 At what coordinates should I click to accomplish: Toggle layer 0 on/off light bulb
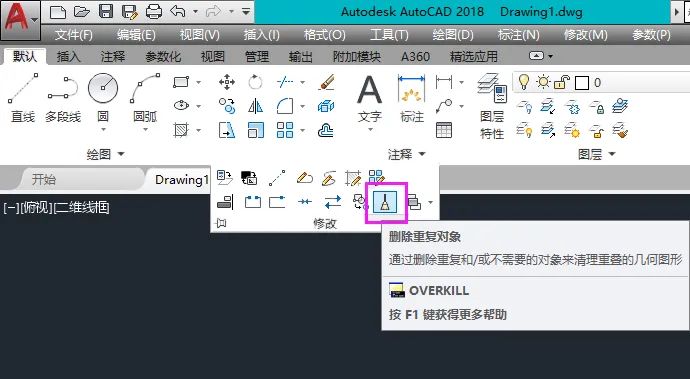pos(524,82)
